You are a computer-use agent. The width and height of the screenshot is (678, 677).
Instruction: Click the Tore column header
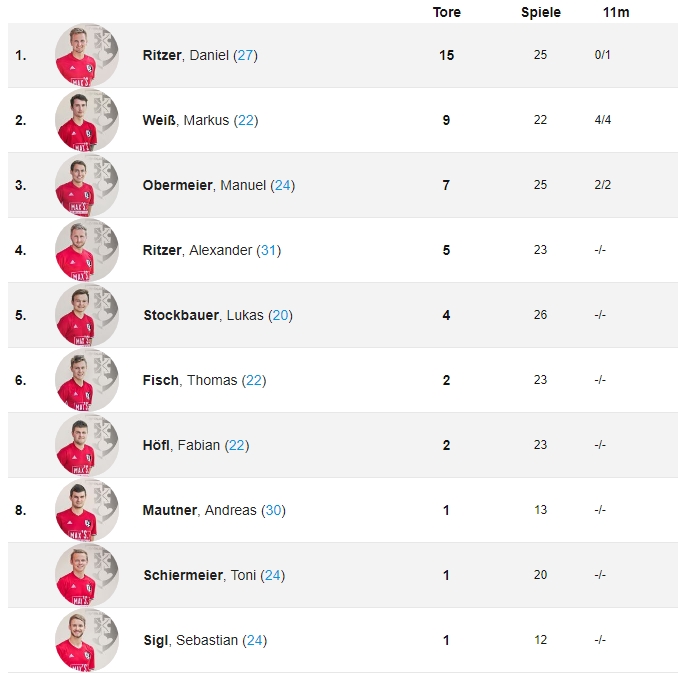(x=447, y=12)
